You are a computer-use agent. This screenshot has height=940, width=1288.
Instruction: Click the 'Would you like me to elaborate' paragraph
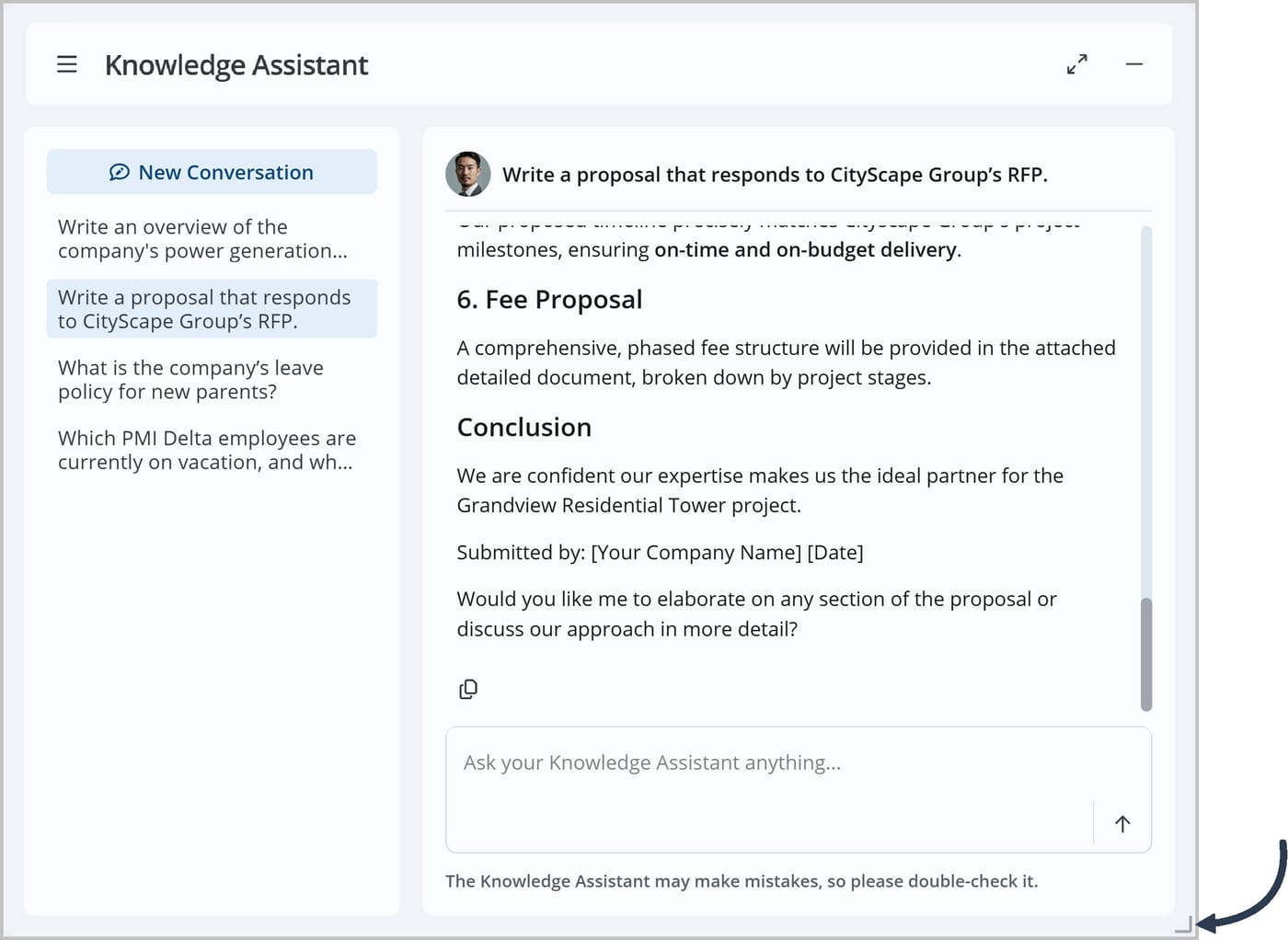(x=756, y=613)
